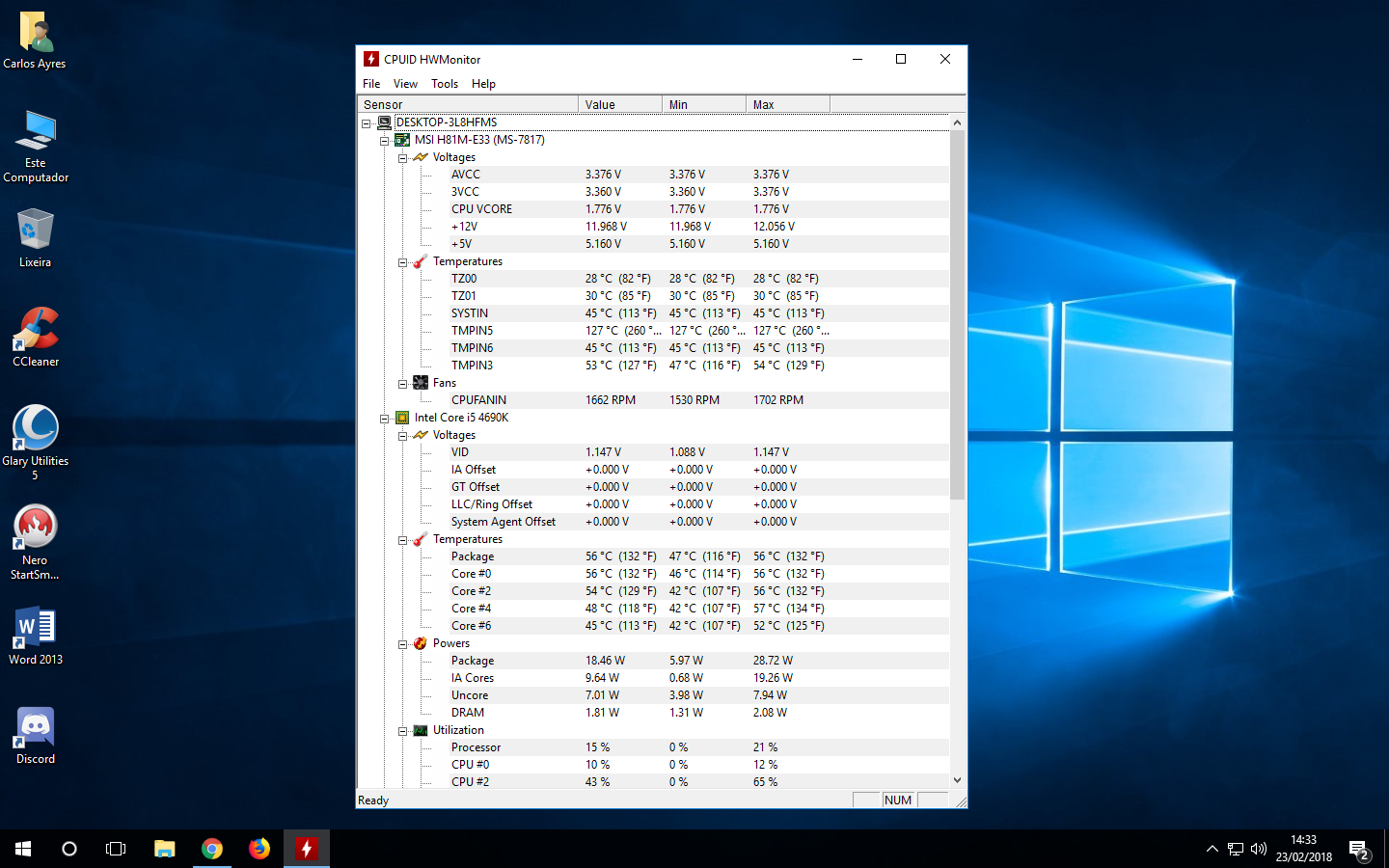The height and width of the screenshot is (868, 1389).
Task: Click the CPUID HWMonitor title bar icon
Action: pyautogui.click(x=371, y=59)
